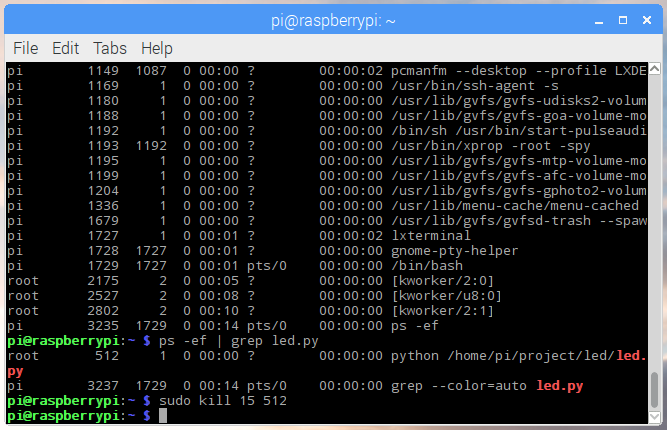Click the '[kworker/u8:0]' entry

447,296
